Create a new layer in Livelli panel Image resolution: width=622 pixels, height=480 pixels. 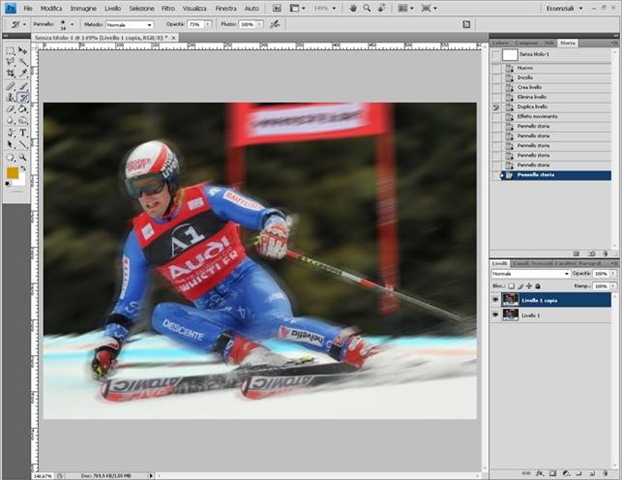click(591, 473)
